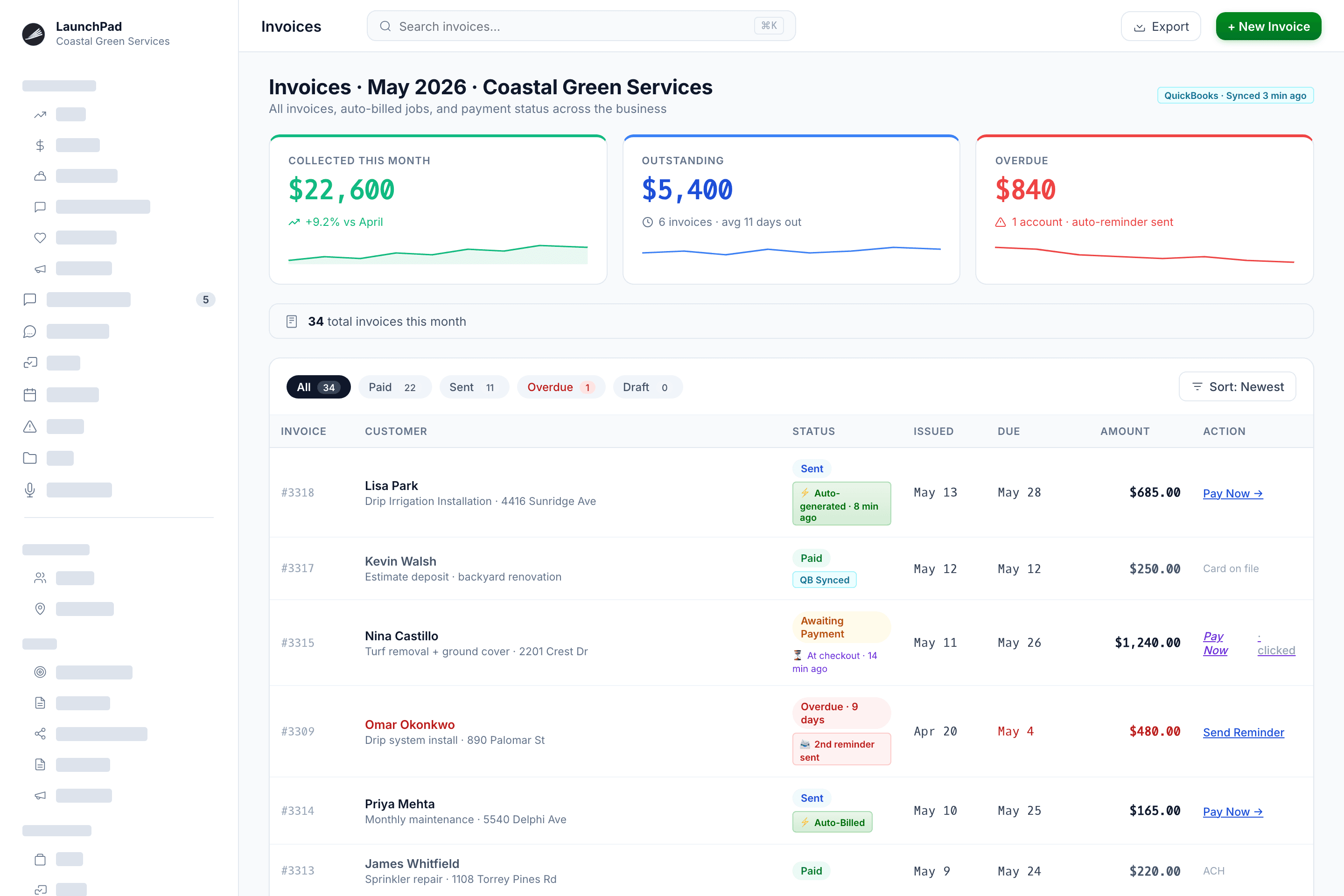Click the Auto-Billed tag on Priya Mehta
The image size is (1344, 896).
coord(832,822)
